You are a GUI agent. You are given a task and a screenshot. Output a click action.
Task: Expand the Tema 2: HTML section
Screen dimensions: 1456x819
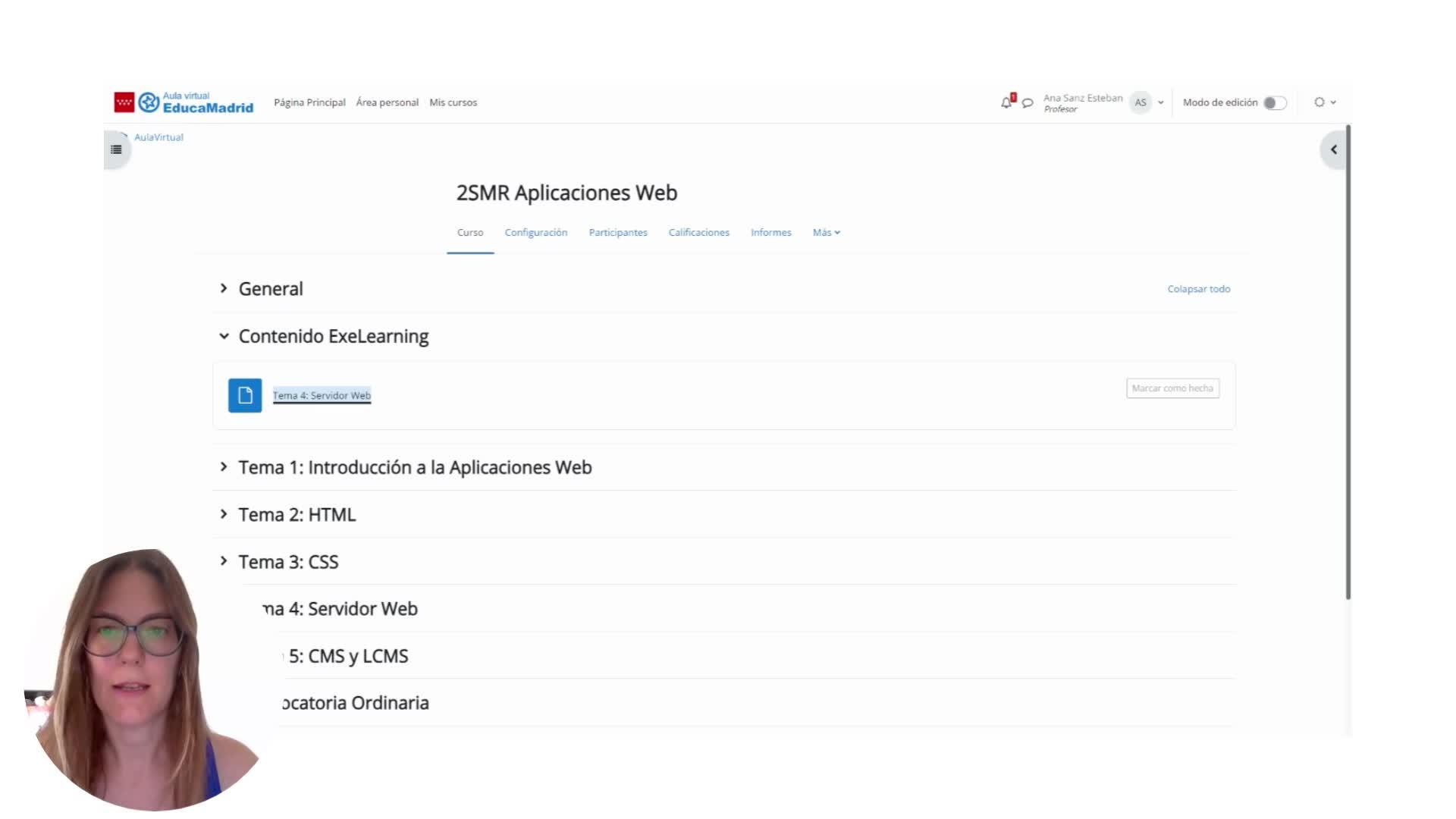tap(224, 514)
